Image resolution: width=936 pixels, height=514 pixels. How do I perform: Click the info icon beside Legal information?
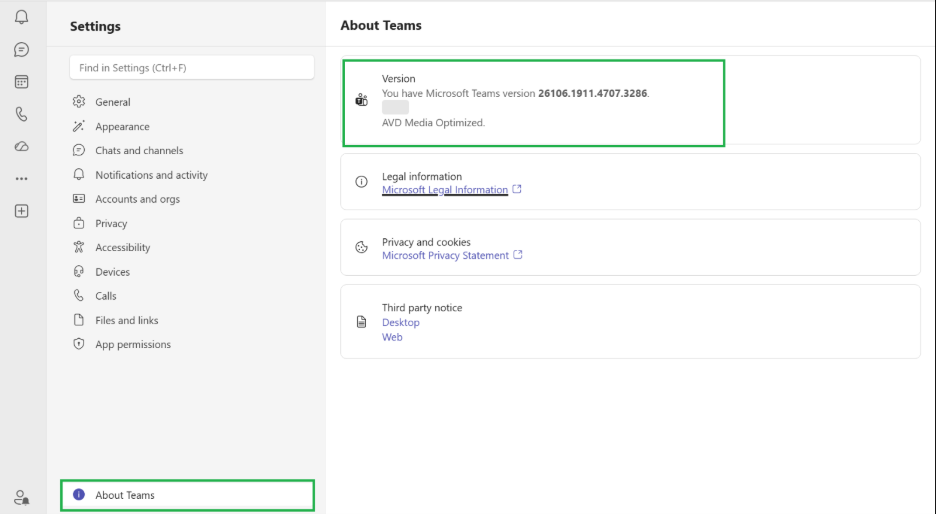click(362, 182)
